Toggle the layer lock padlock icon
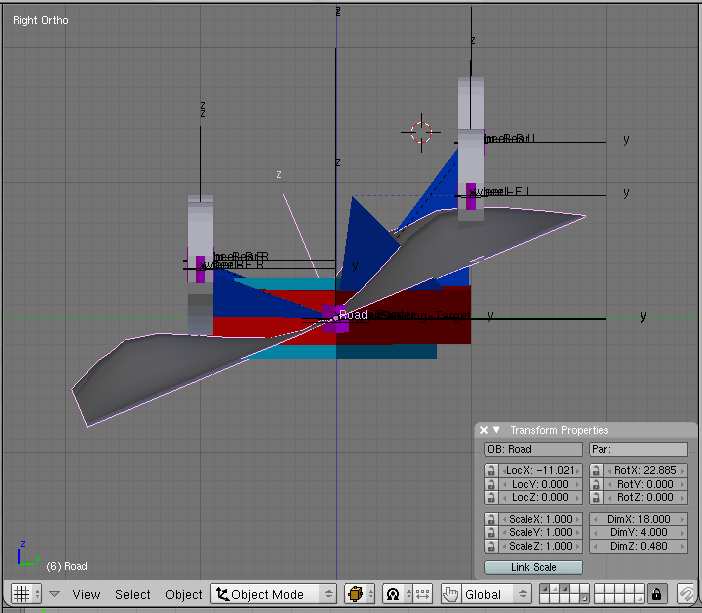This screenshot has width=702, height=613. (x=657, y=594)
